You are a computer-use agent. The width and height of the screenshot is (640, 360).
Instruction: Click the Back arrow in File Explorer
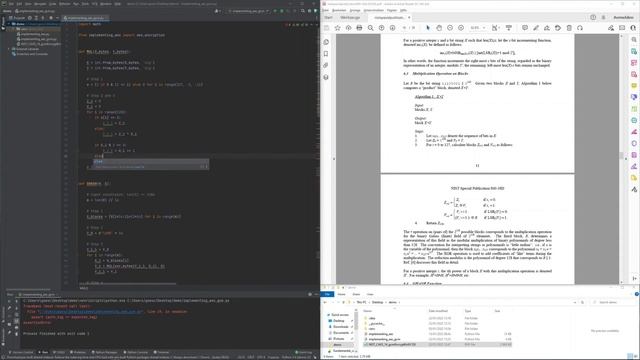click(x=325, y=302)
